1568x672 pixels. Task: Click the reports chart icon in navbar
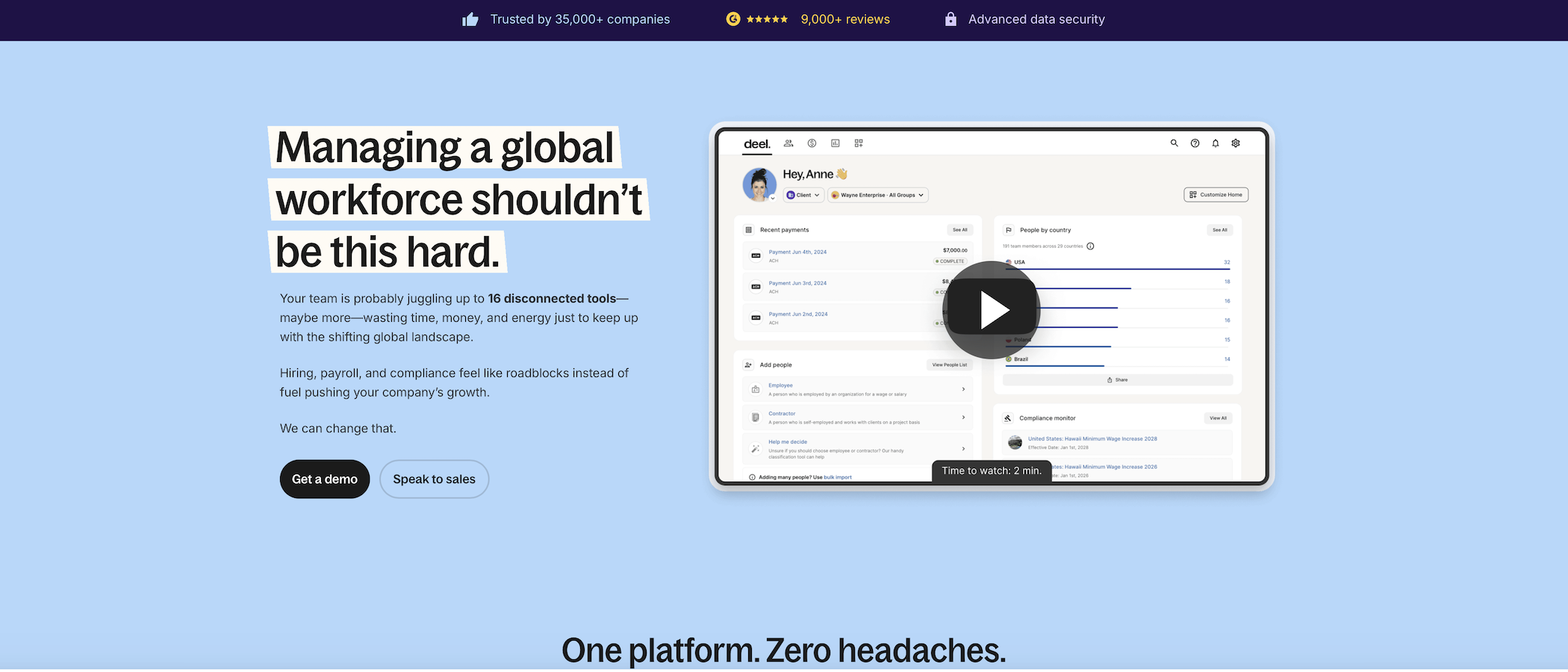point(836,143)
